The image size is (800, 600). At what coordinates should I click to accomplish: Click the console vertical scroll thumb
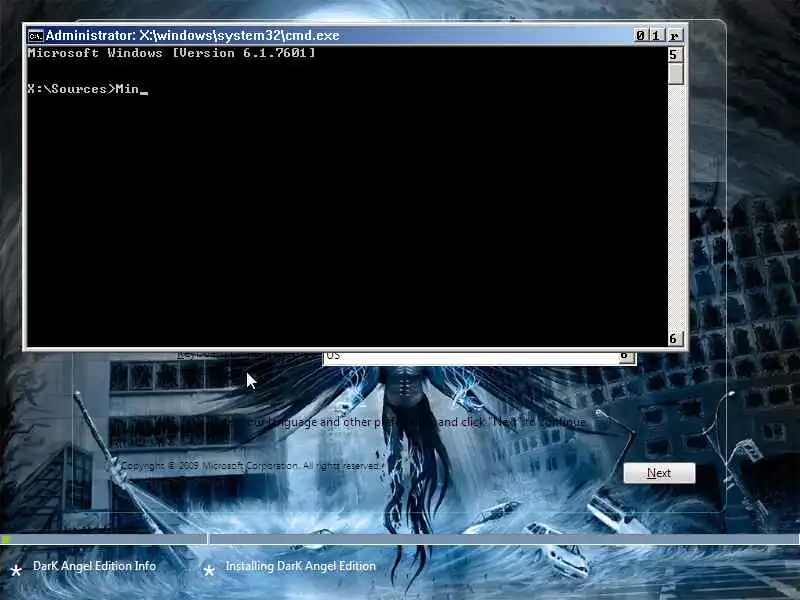(x=676, y=74)
